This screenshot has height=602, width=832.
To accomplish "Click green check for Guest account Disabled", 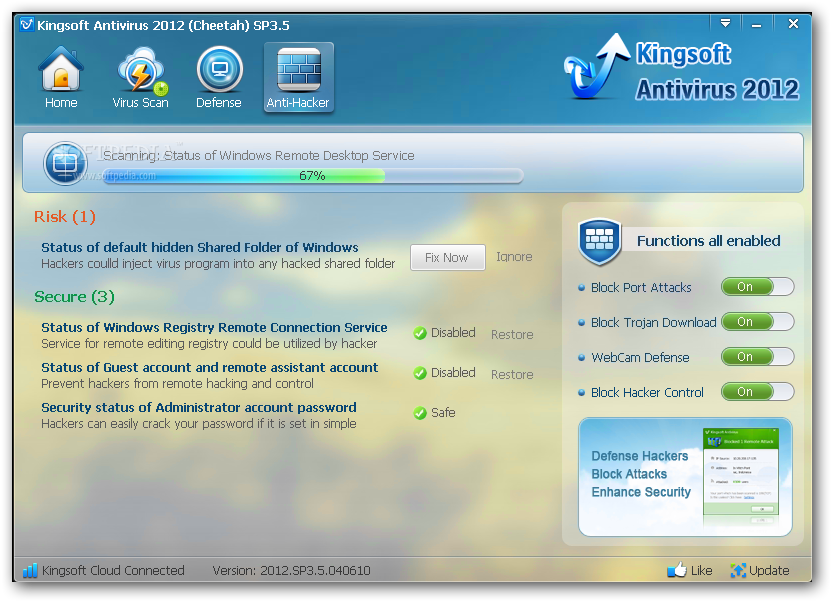I will [x=420, y=373].
